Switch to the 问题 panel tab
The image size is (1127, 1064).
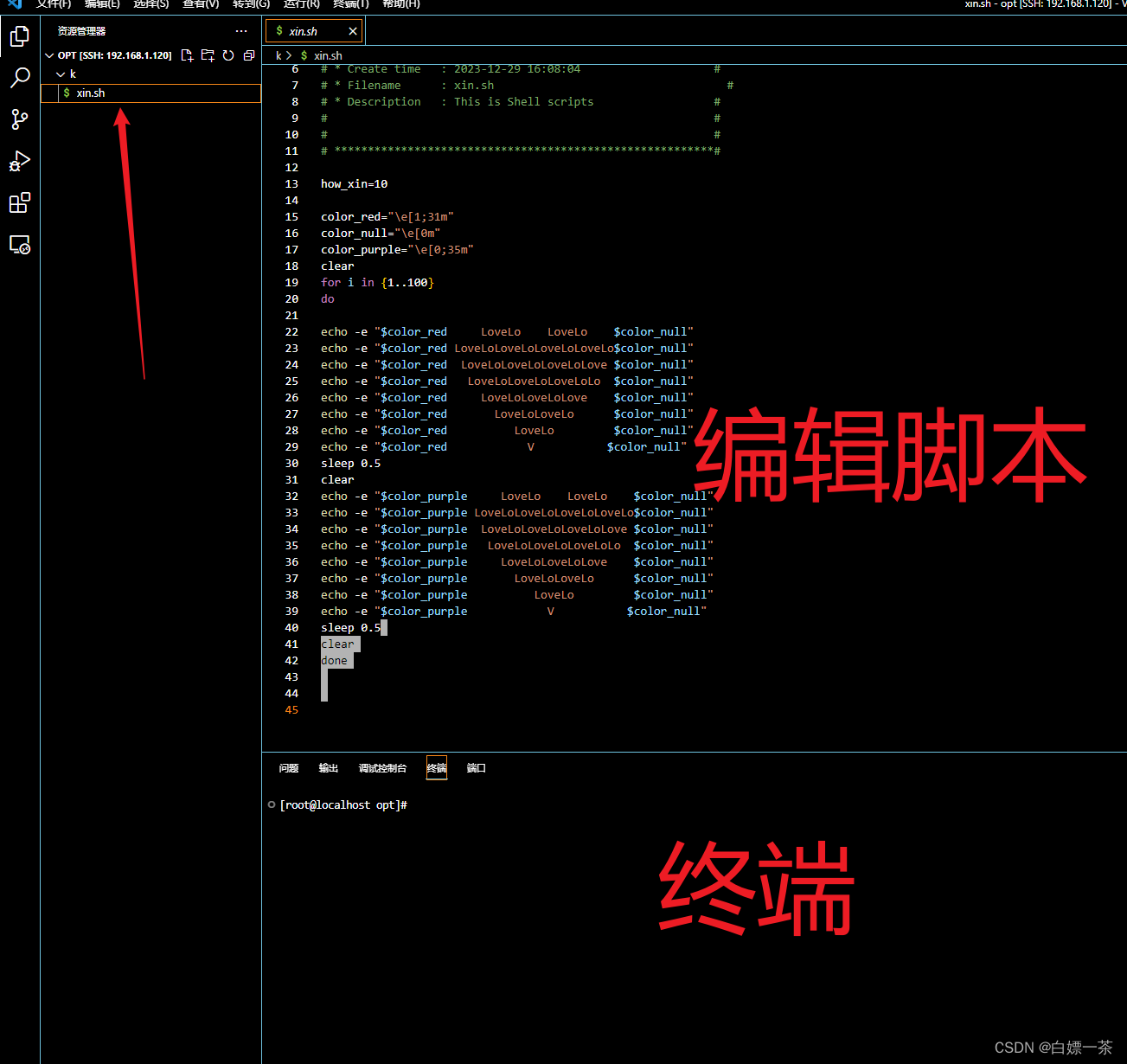coord(289,768)
